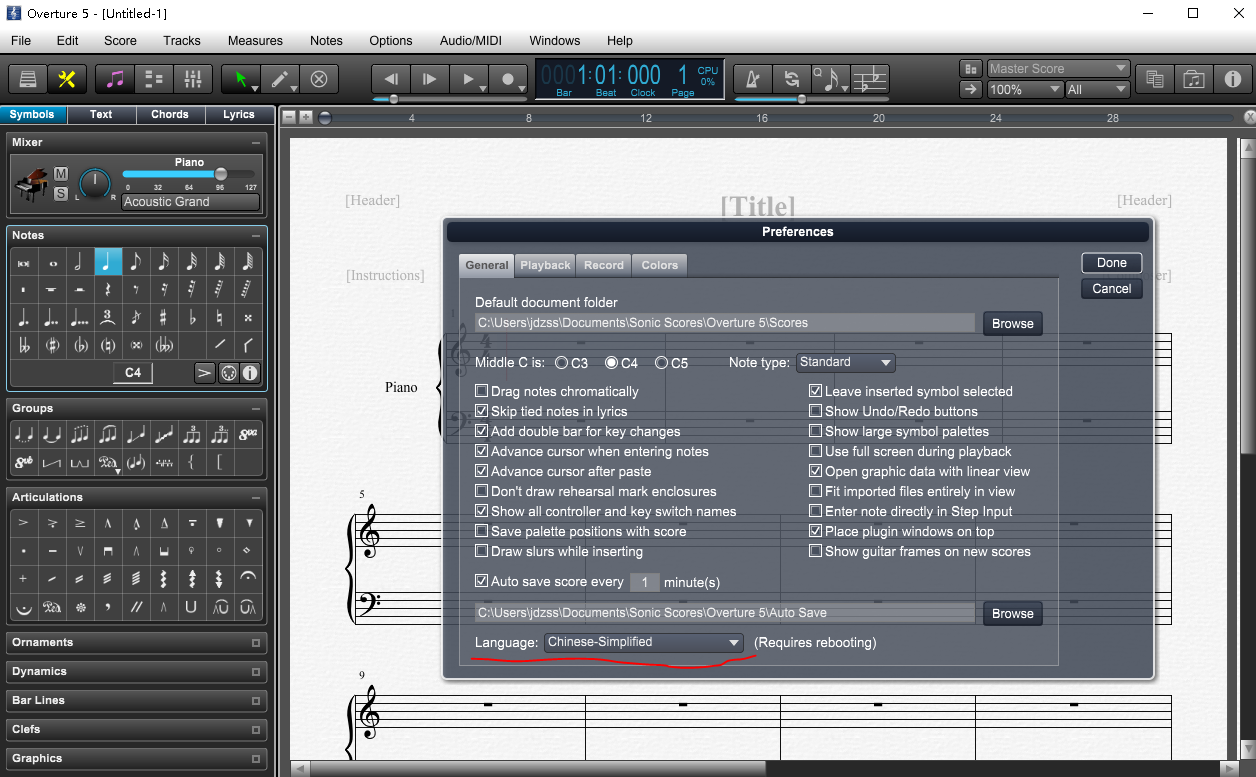The image size is (1256, 777).
Task: Open the 100% zoom dropdown
Action: 1024,89
